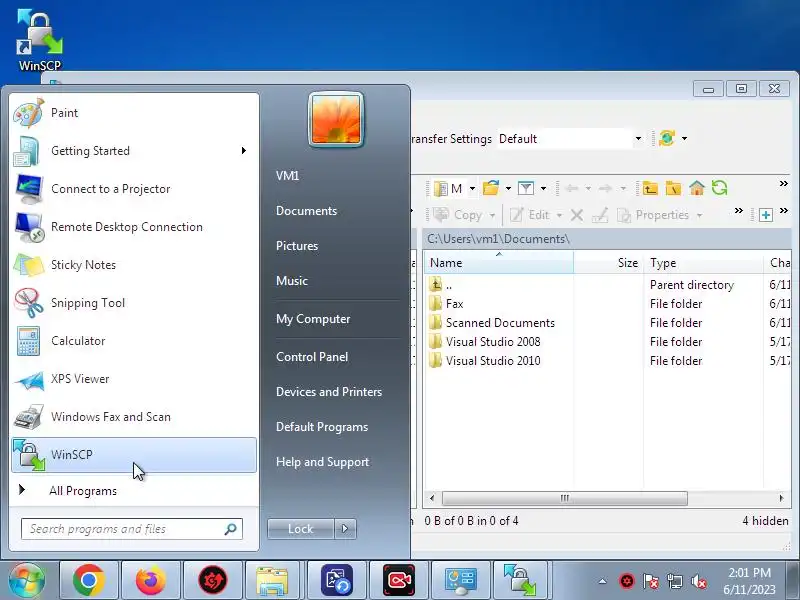Screen dimensions: 800x600
Task: Select the Visual Studio 2008 folder
Action: tap(607, 342)
